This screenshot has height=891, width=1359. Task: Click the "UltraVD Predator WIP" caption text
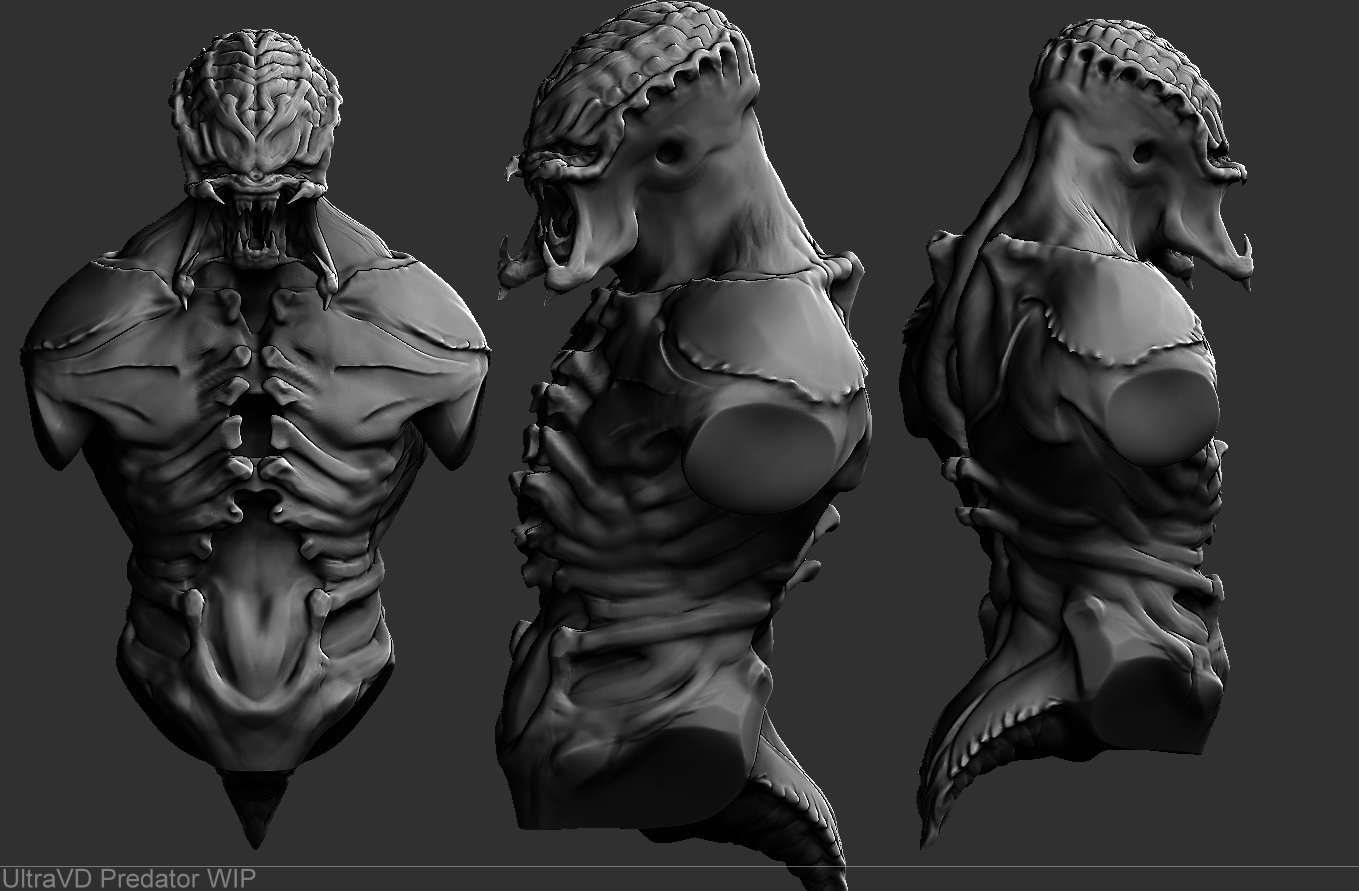click(129, 879)
